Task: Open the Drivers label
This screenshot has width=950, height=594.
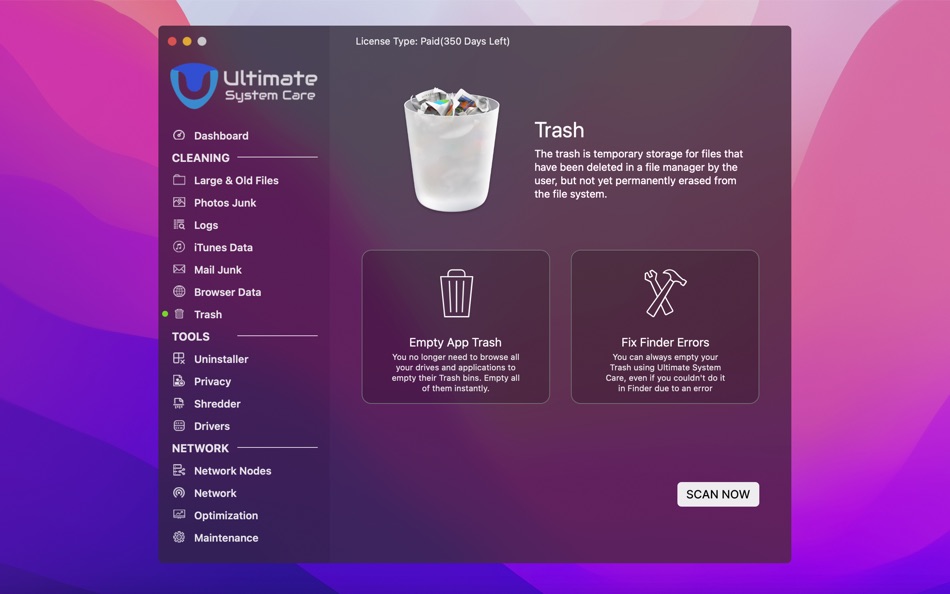Action: [211, 426]
